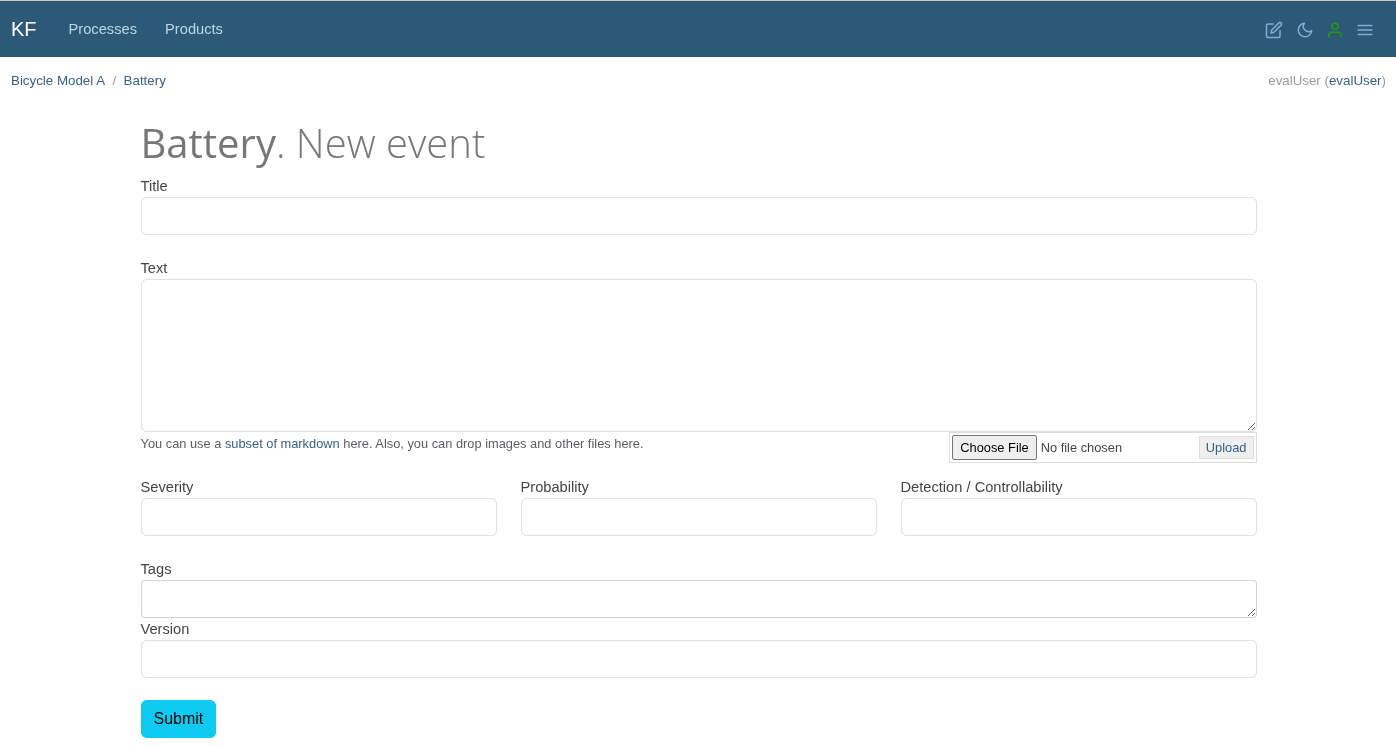
Task: Click the Battery breadcrumb link
Action: pos(145,81)
